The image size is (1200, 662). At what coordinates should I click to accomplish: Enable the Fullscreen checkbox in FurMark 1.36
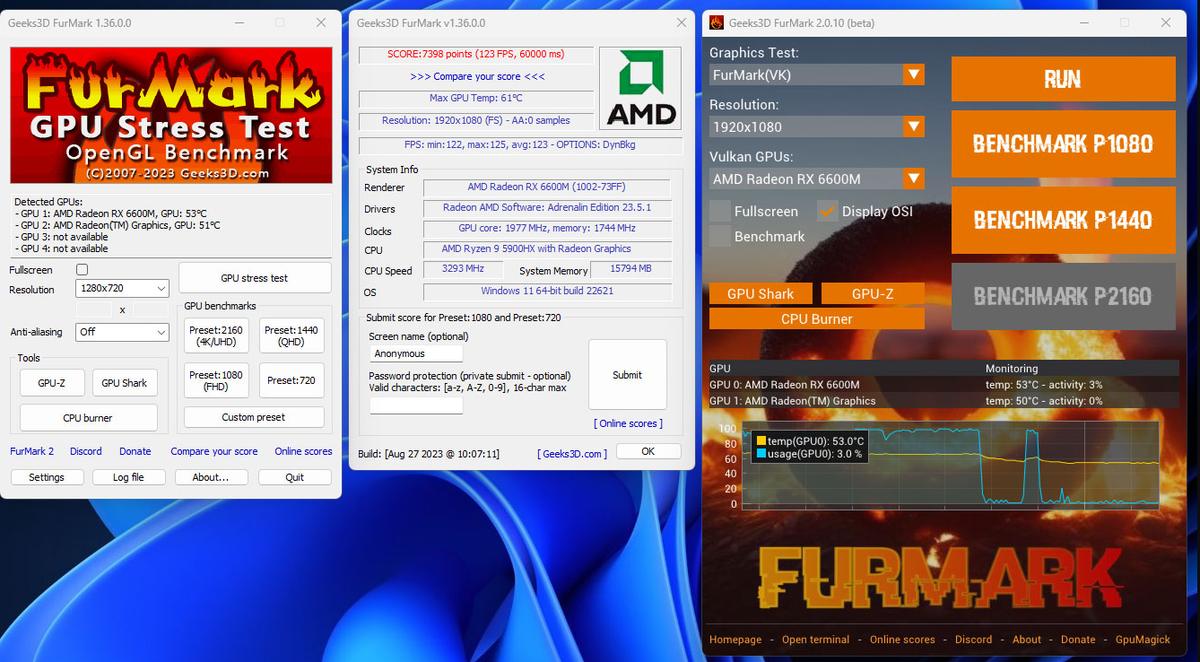(x=83, y=270)
